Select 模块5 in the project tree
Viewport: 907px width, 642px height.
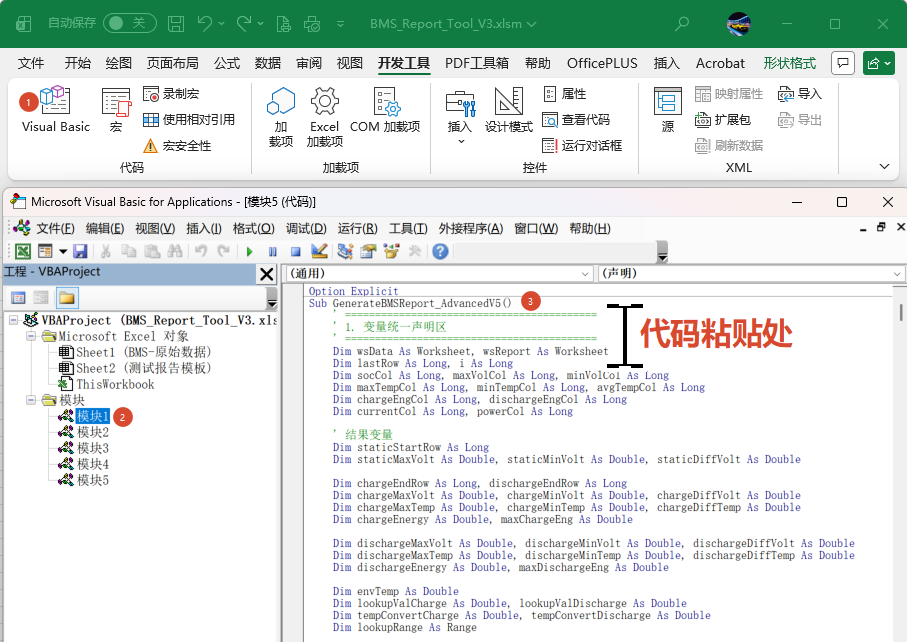point(92,480)
